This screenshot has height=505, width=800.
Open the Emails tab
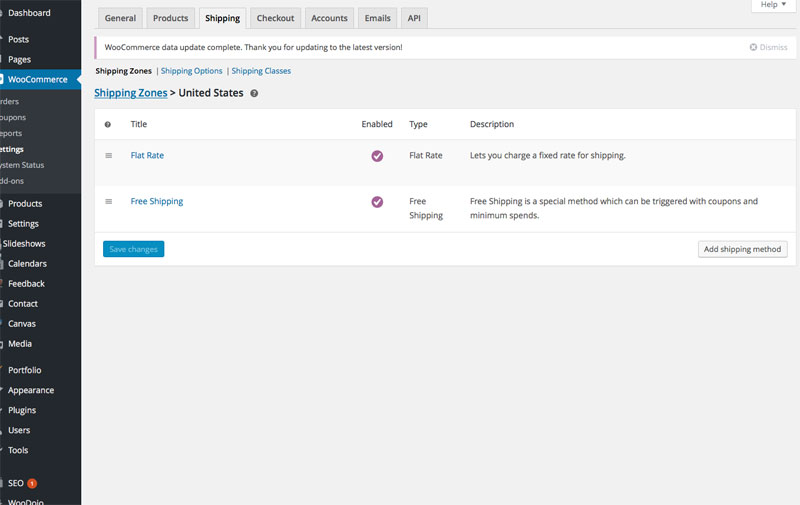tap(378, 18)
